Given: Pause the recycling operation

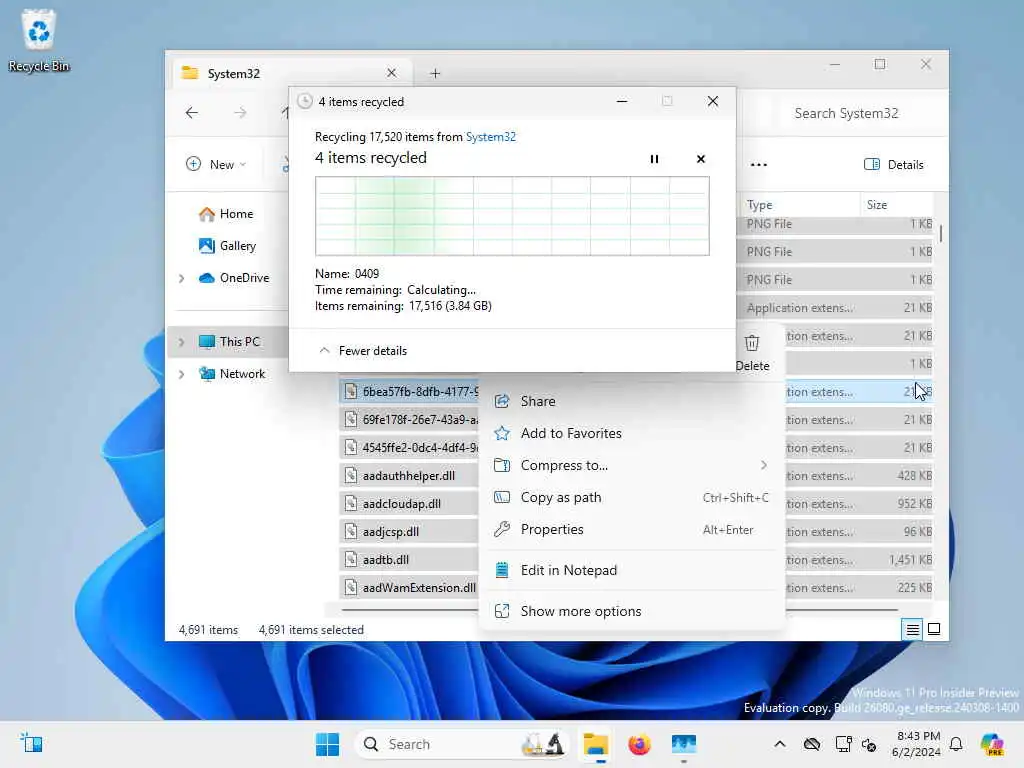Looking at the screenshot, I should click(654, 159).
